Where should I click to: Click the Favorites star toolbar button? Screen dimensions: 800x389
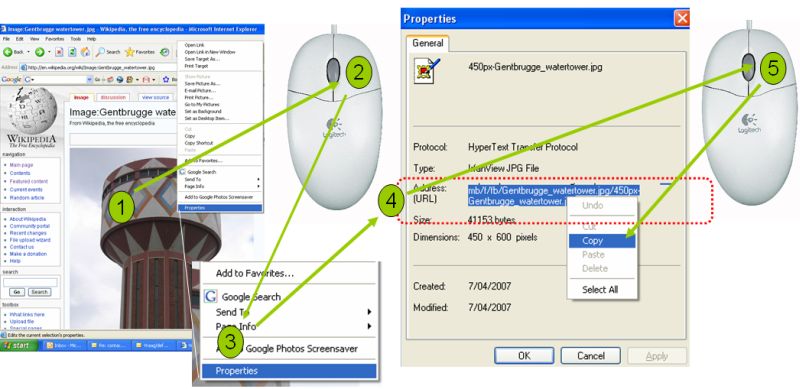coord(140,52)
